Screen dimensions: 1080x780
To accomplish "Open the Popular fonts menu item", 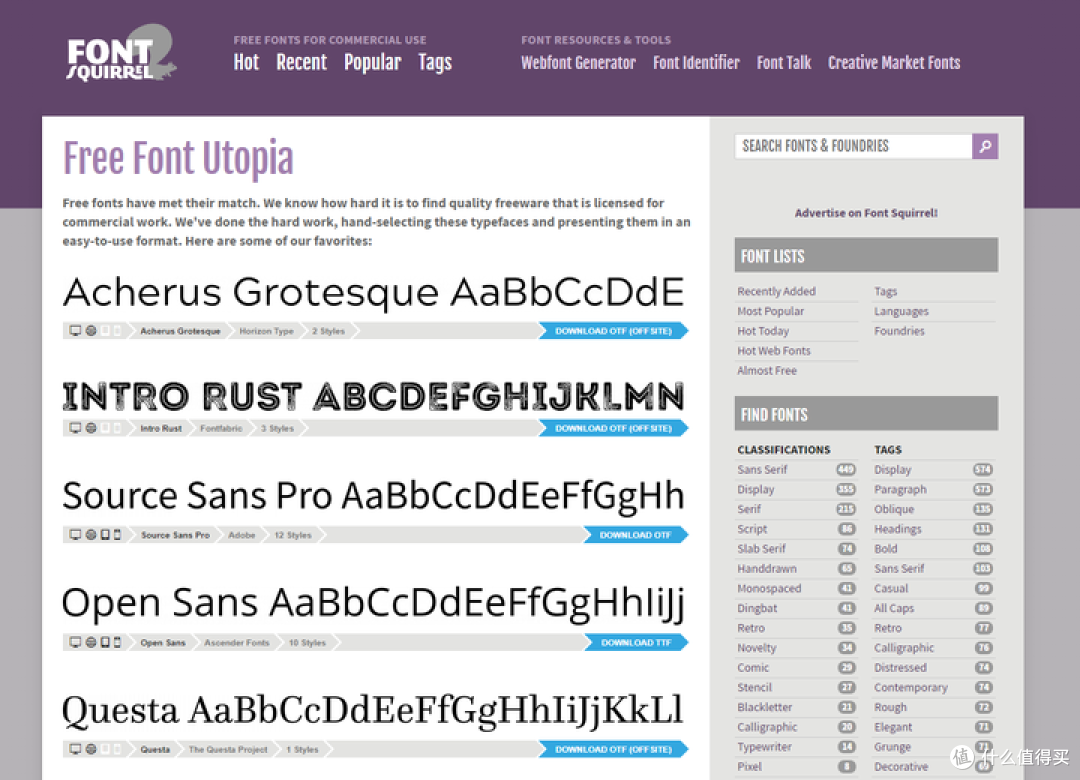I will (x=373, y=63).
